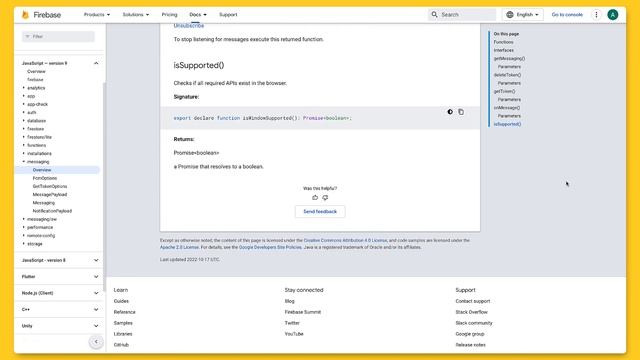The image size is (640, 360).
Task: Jump to Functions in page outline
Action: 504,42
